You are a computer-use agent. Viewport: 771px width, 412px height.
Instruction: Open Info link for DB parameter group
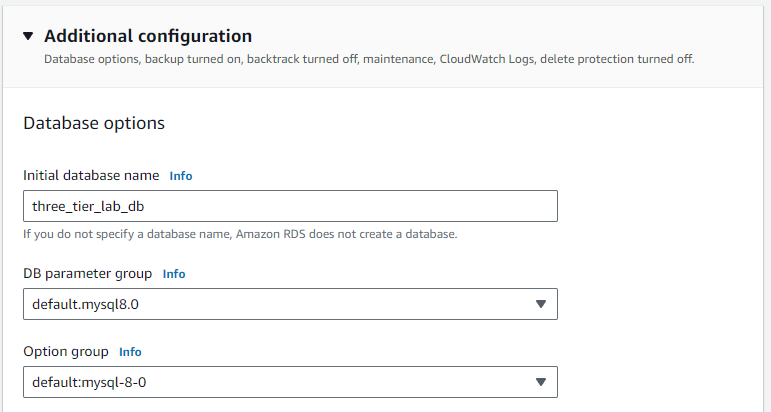174,273
